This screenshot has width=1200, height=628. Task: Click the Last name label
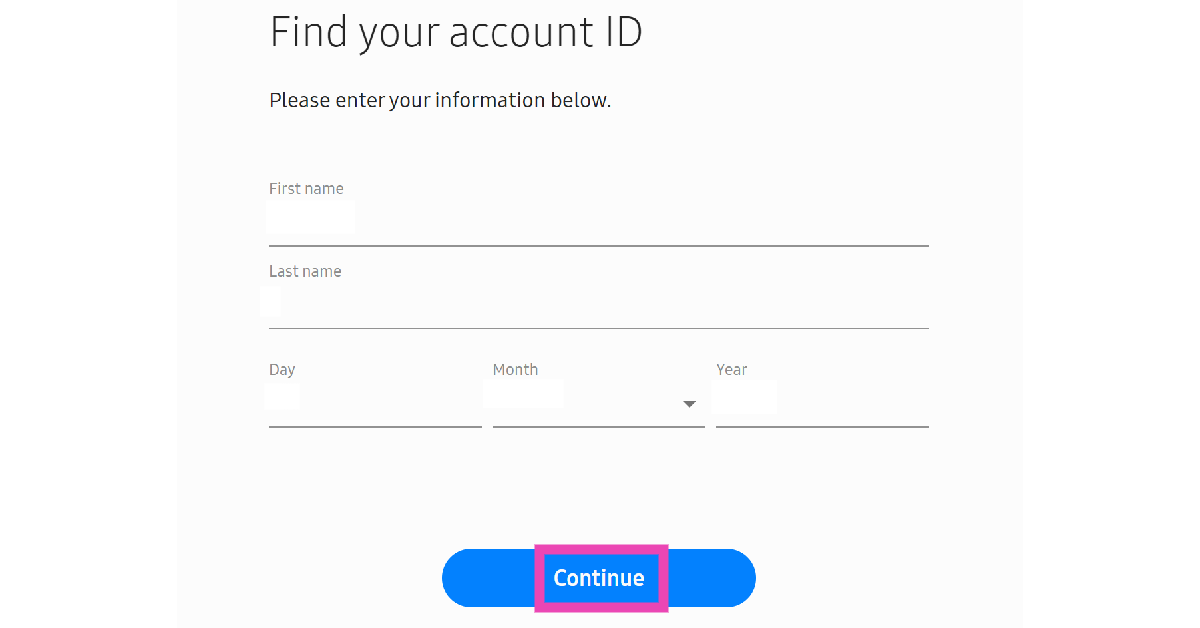pos(305,271)
